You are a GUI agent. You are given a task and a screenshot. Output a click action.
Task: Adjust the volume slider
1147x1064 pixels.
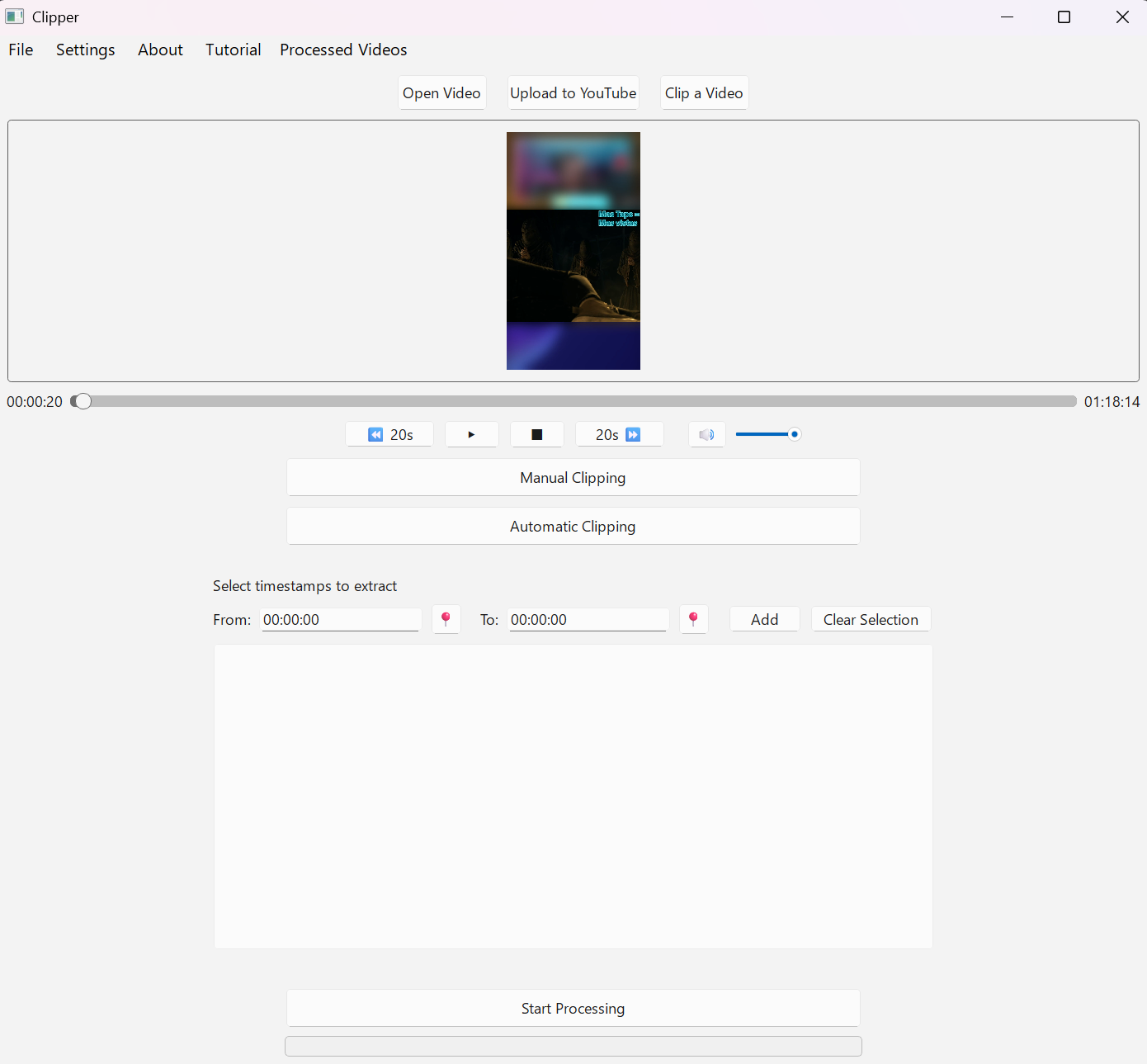(x=794, y=433)
